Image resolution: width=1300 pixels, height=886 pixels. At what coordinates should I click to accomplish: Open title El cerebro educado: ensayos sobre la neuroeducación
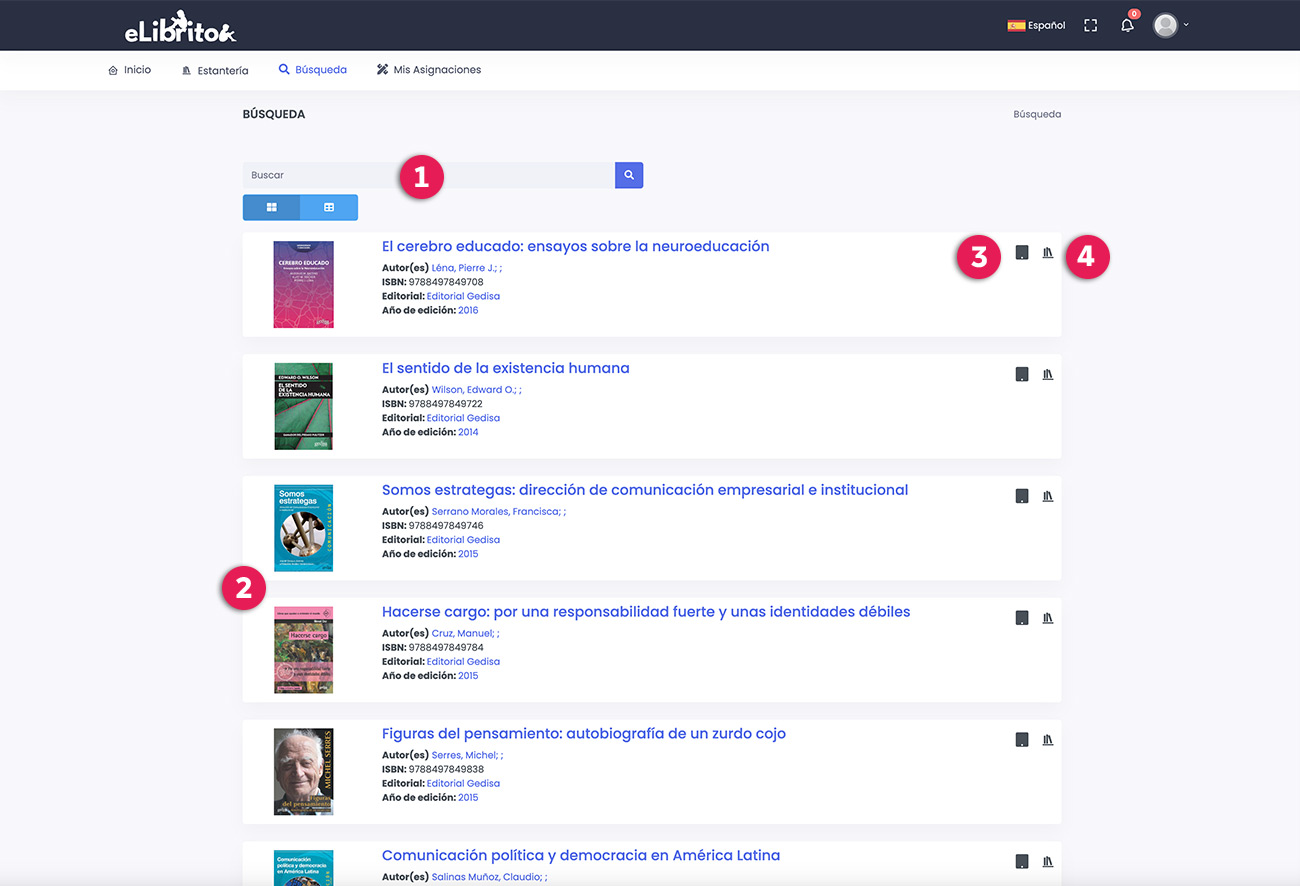point(576,246)
